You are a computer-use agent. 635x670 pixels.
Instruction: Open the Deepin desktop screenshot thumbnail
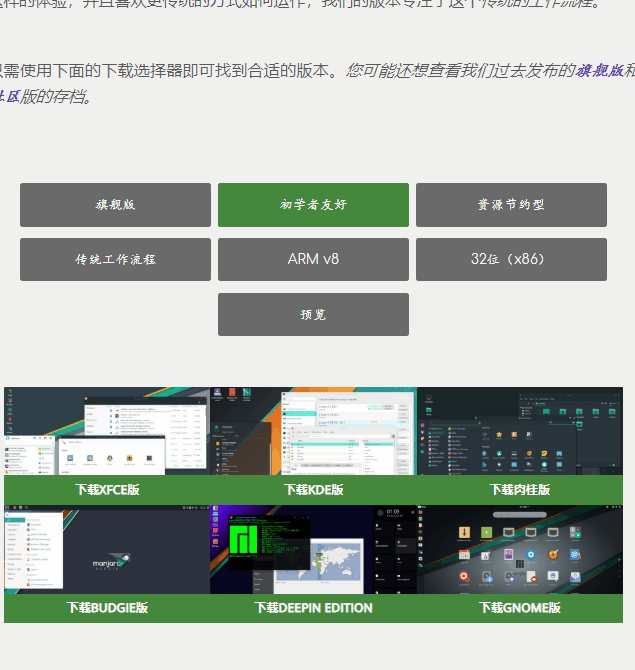click(x=314, y=550)
